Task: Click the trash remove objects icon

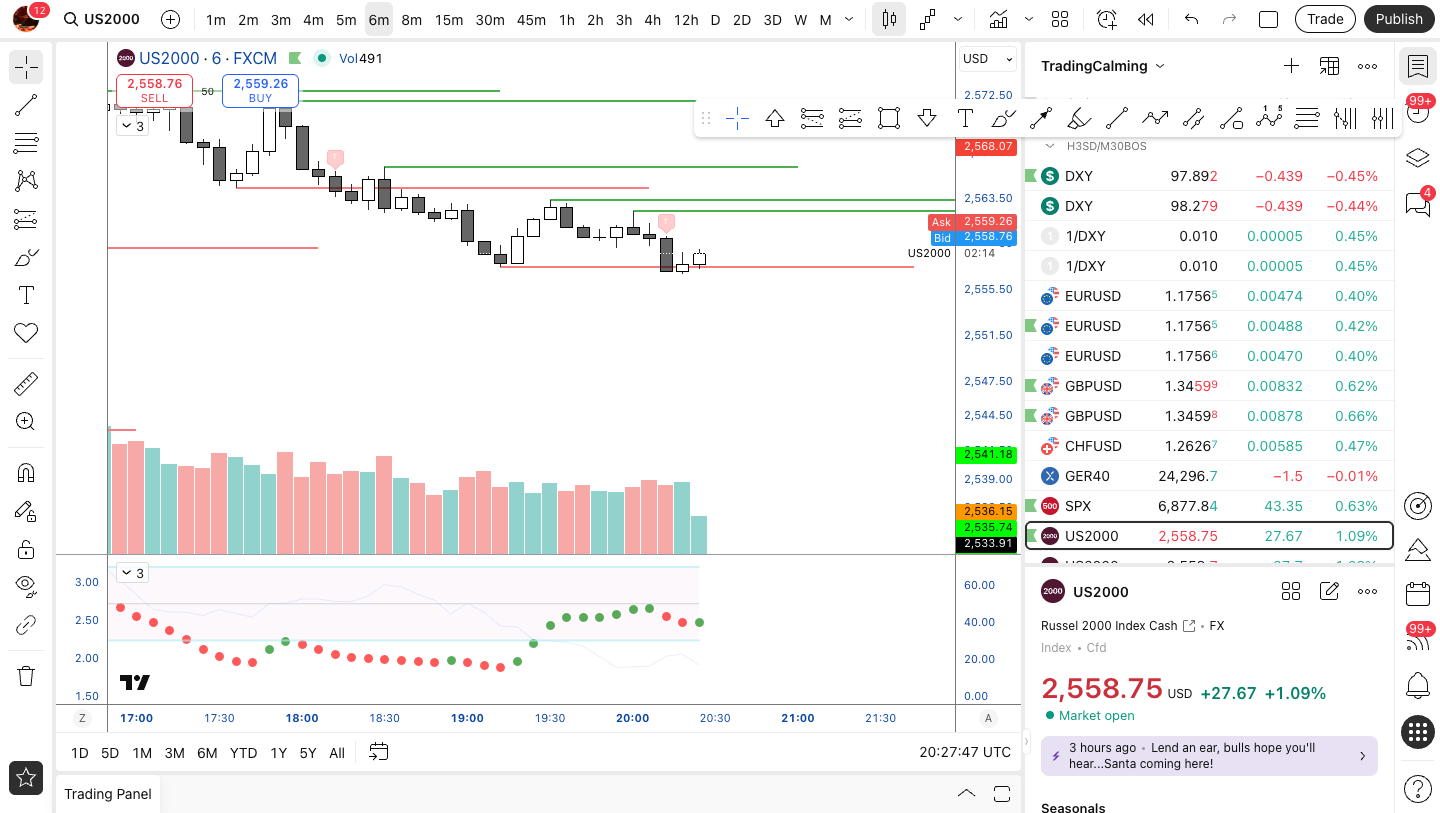Action: coord(26,676)
